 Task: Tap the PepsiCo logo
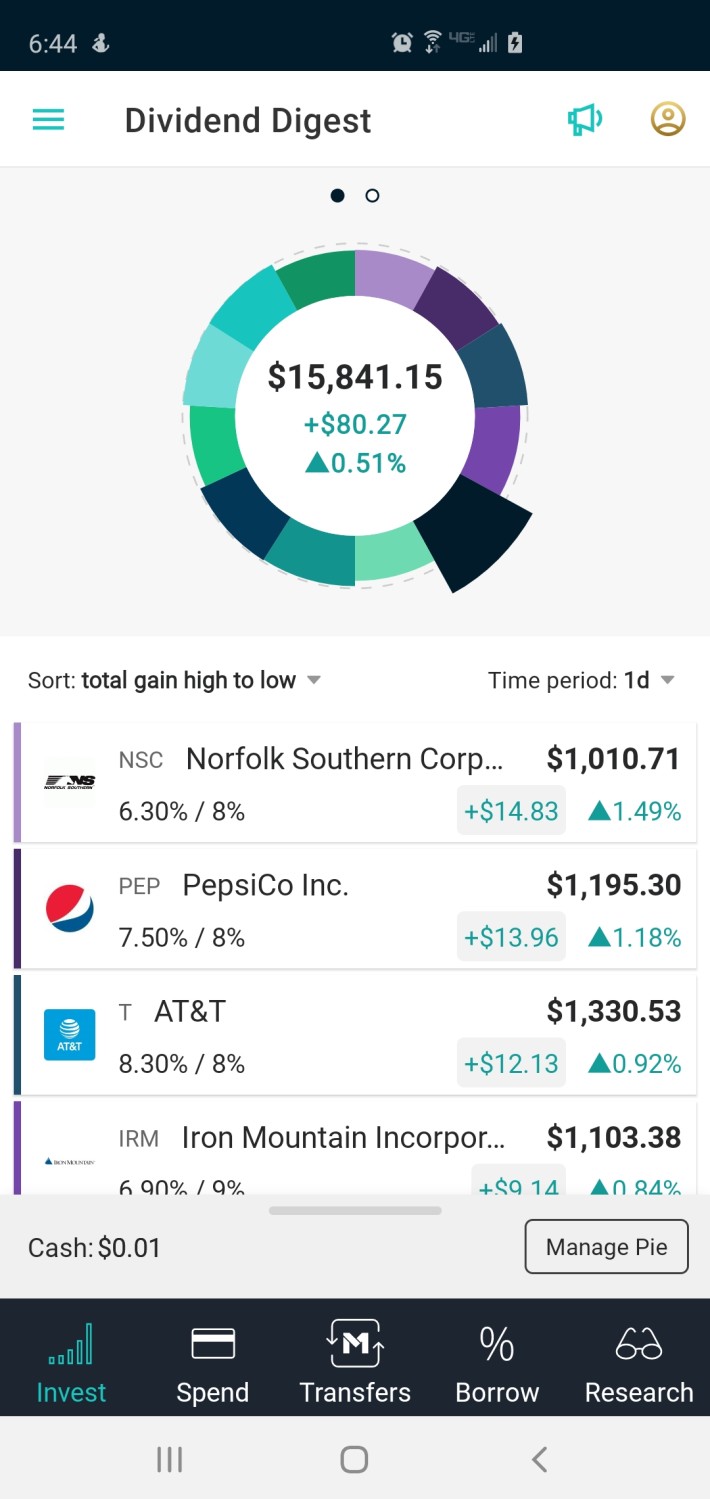pos(70,909)
